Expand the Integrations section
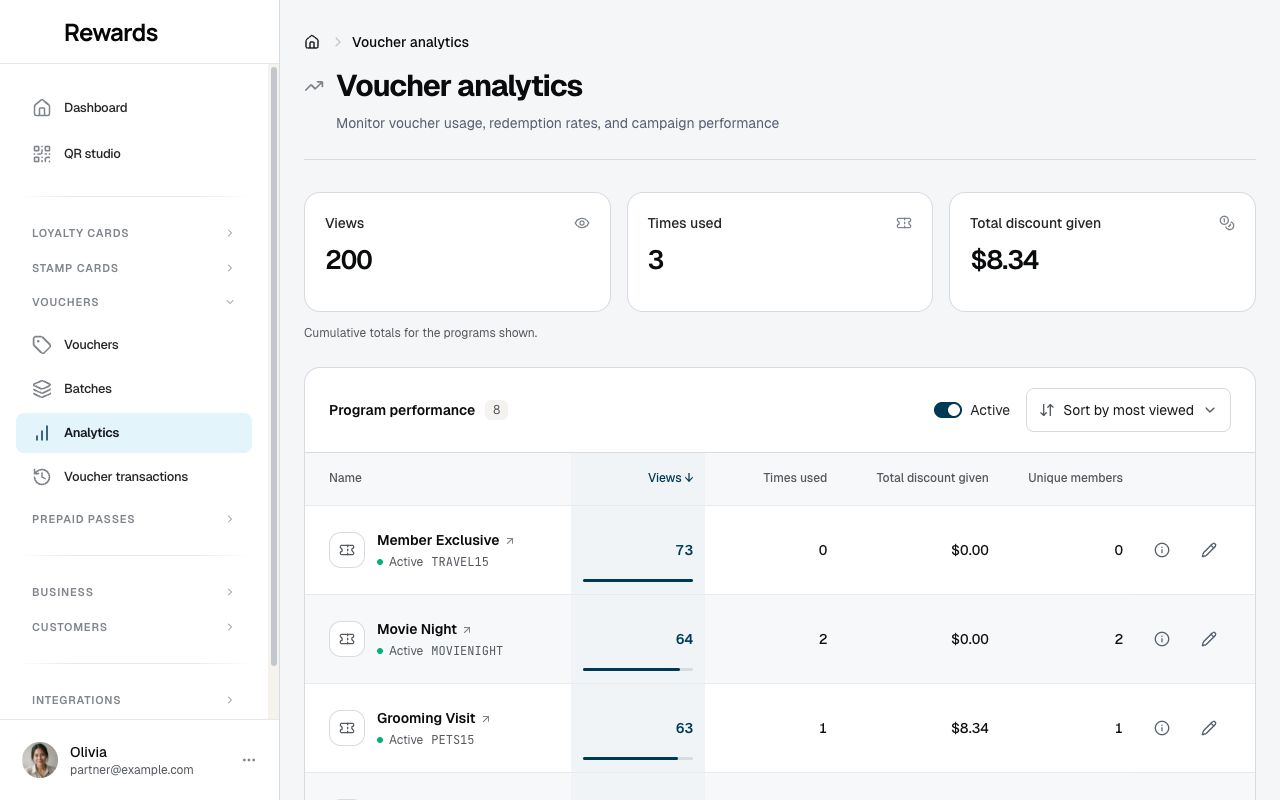1280x800 pixels. click(134, 700)
